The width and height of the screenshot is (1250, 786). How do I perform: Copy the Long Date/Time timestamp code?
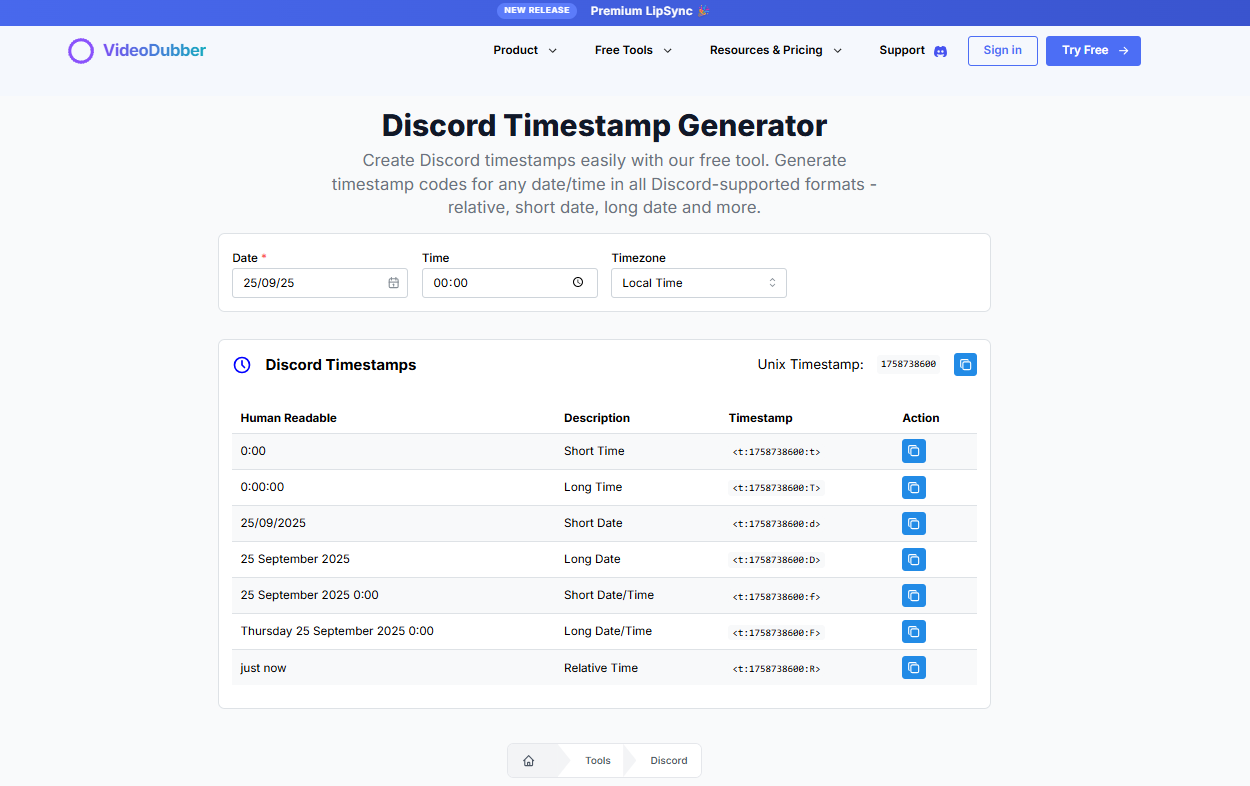pos(913,631)
